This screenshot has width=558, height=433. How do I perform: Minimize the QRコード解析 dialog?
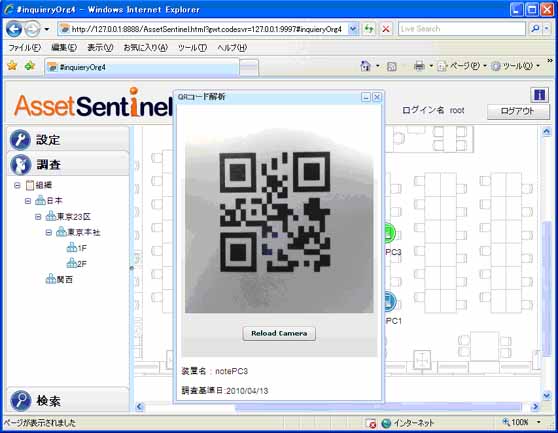click(365, 97)
